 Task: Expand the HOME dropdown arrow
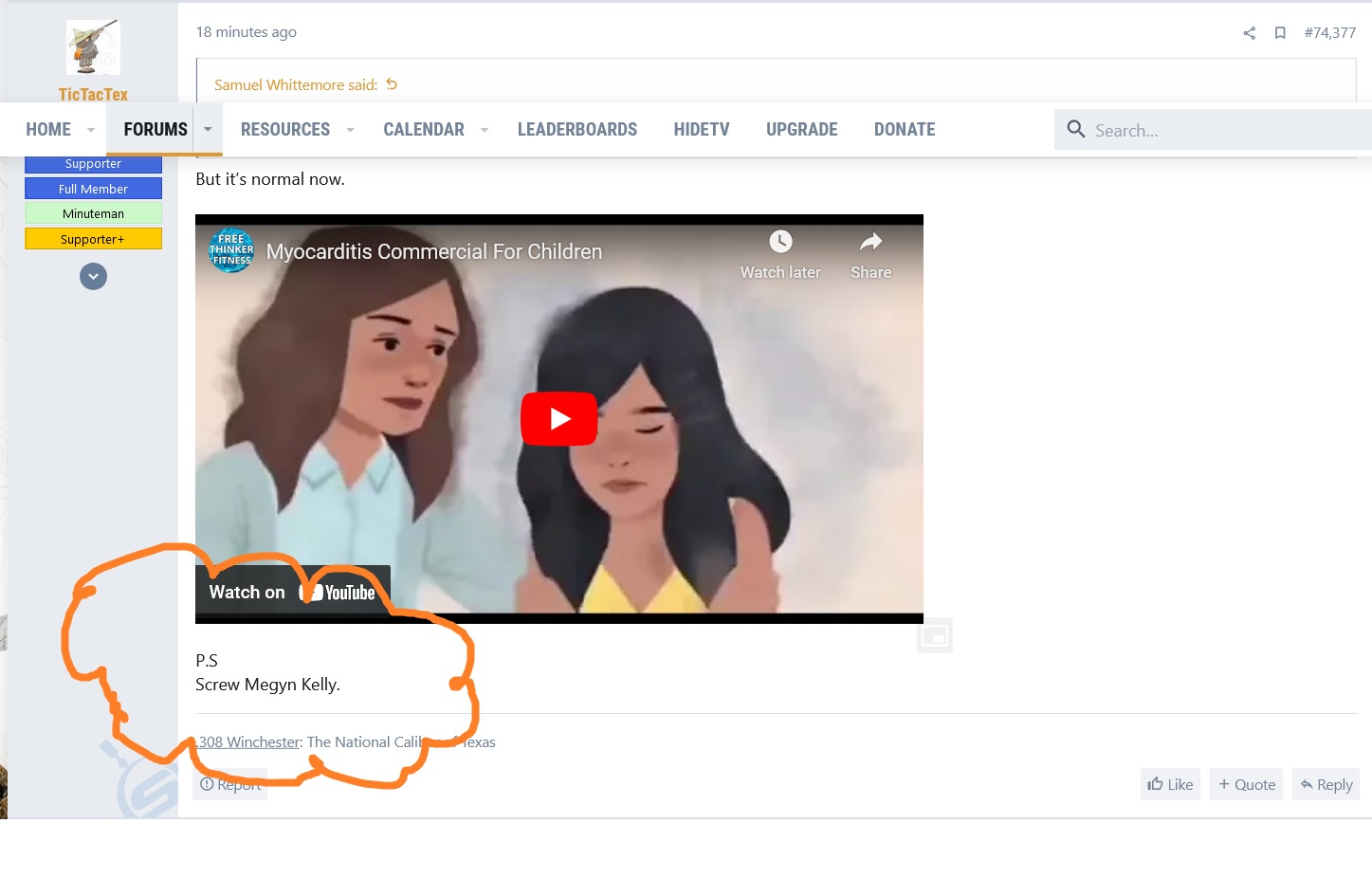pos(91,130)
